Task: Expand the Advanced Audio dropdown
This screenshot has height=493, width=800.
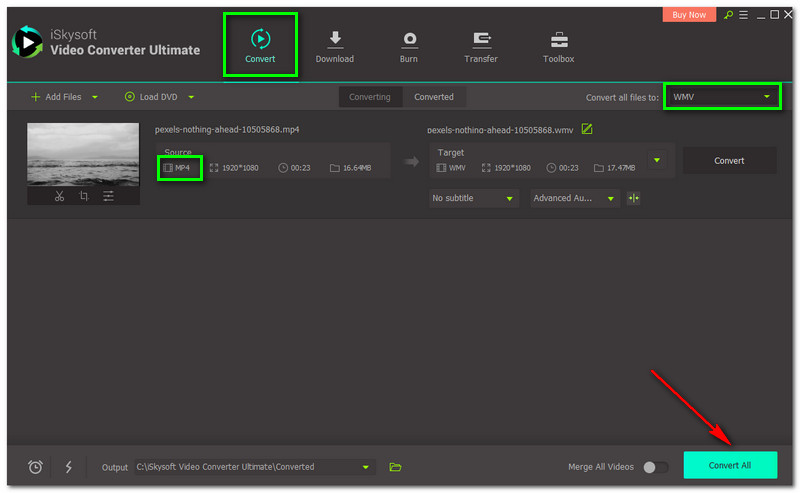Action: [575, 198]
